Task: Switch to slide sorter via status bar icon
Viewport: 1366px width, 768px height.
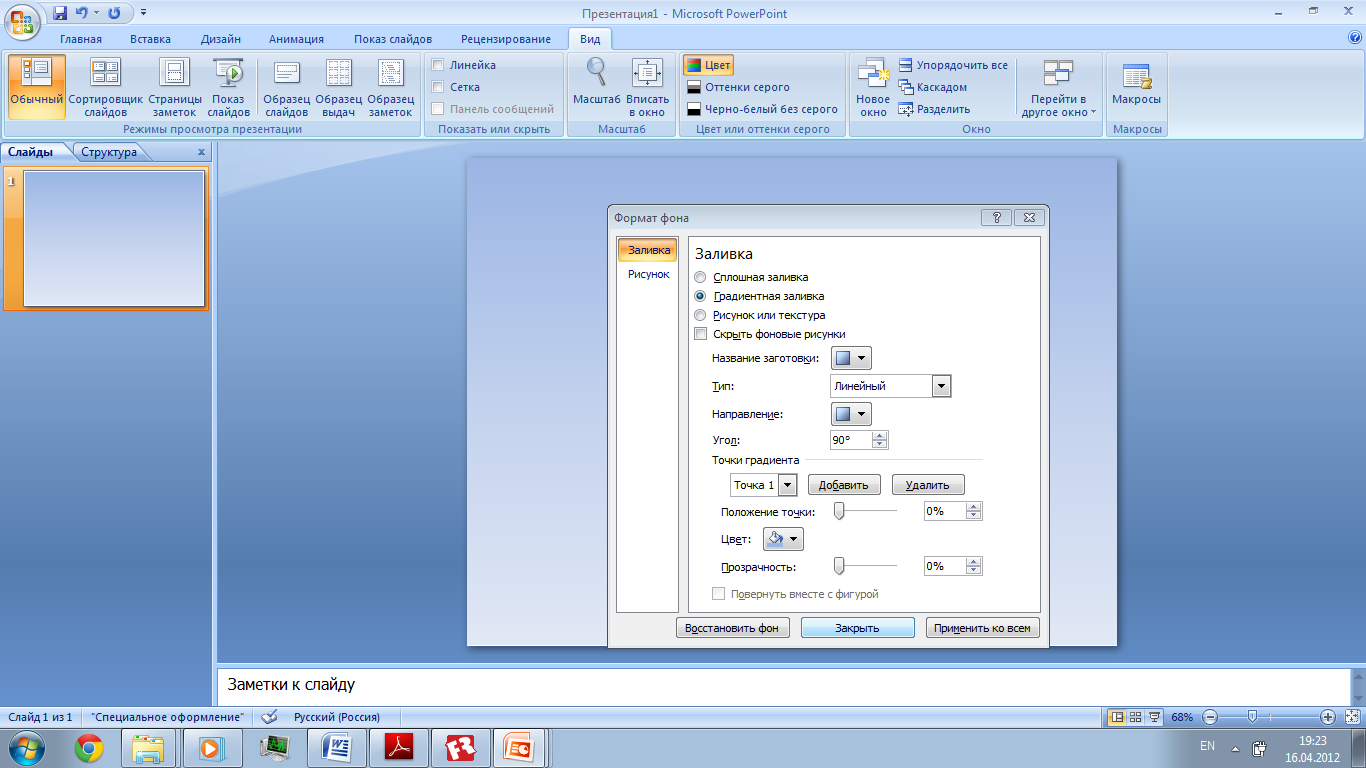Action: 1136,717
